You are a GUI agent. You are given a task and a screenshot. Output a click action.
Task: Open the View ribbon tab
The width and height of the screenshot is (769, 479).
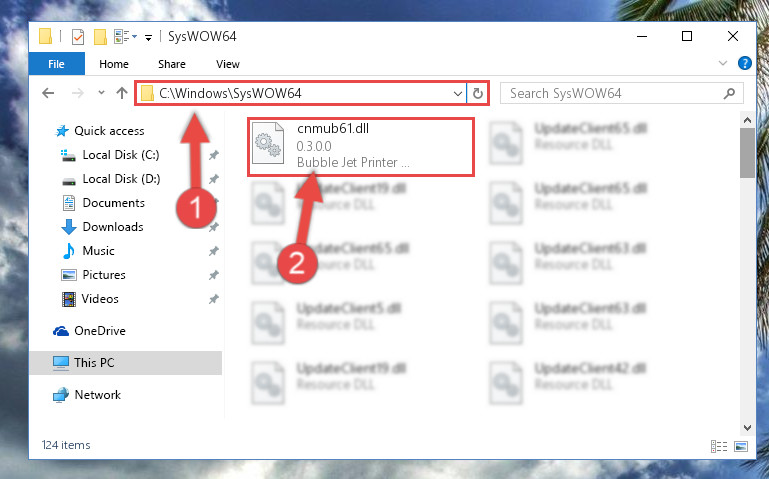tap(228, 64)
